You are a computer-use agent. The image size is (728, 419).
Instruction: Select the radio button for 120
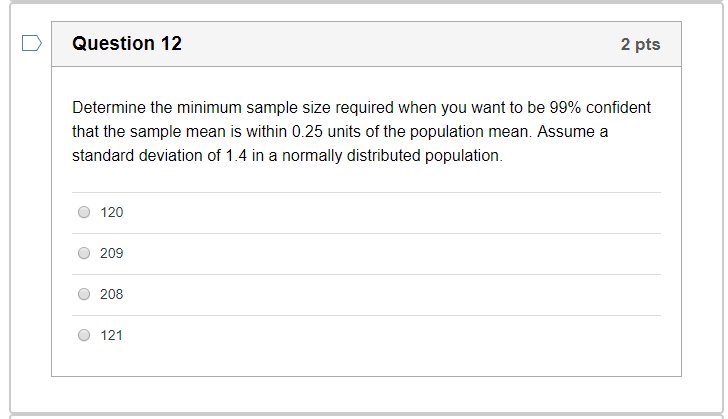84,212
